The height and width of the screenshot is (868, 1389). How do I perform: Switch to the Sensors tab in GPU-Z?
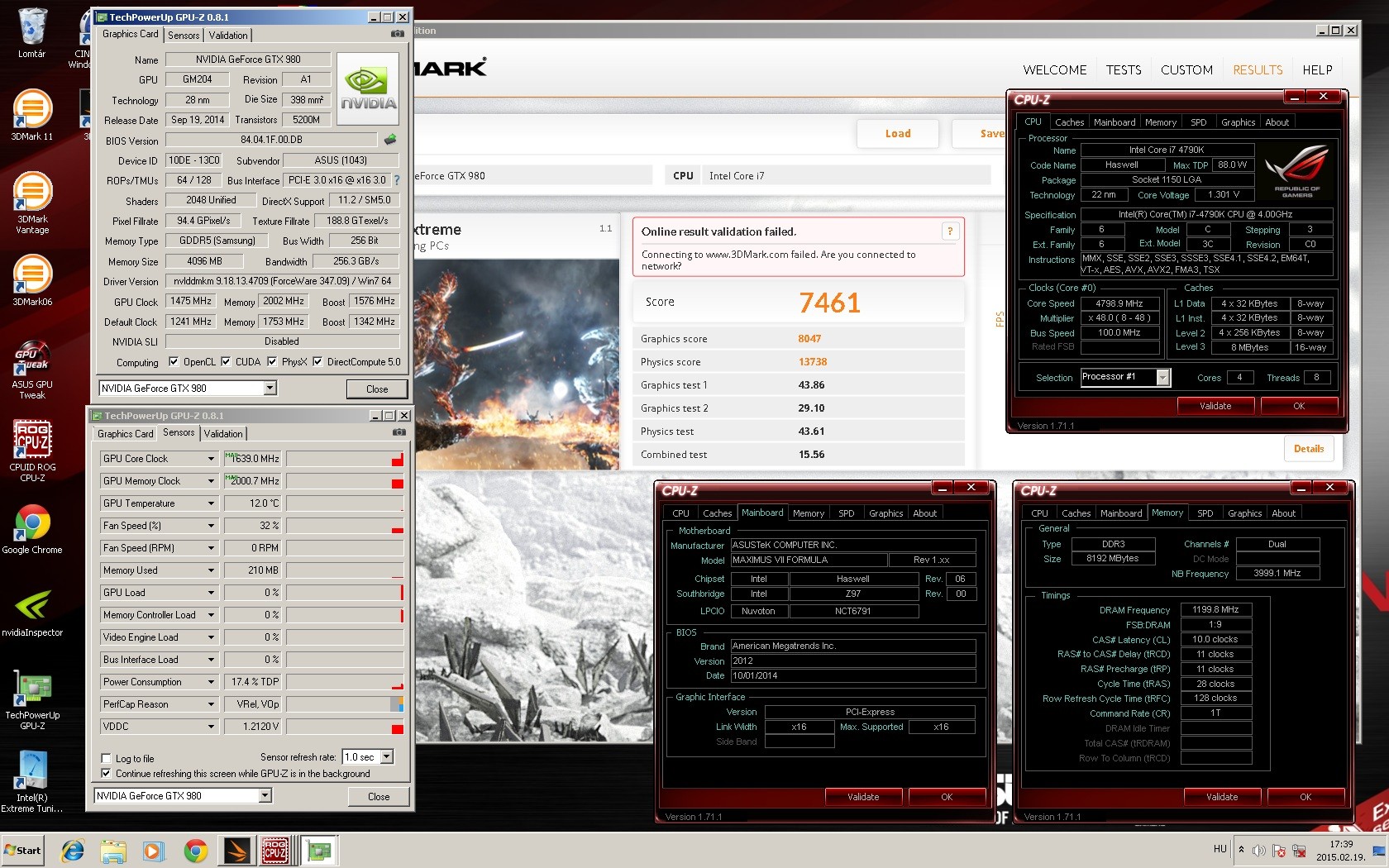(184, 35)
